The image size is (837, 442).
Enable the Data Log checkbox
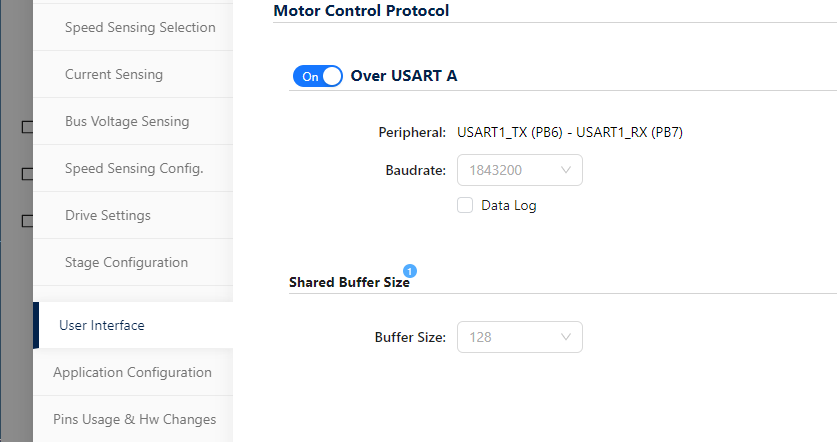click(x=465, y=205)
